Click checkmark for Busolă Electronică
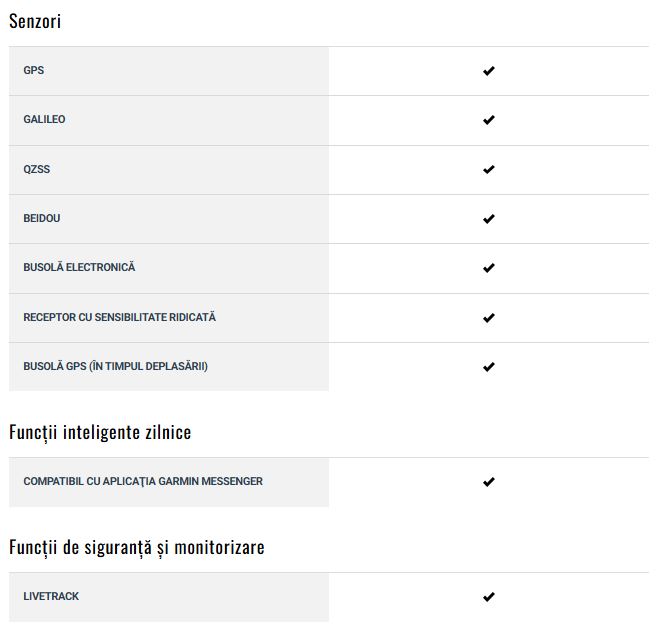This screenshot has width=658, height=639. coord(488,268)
